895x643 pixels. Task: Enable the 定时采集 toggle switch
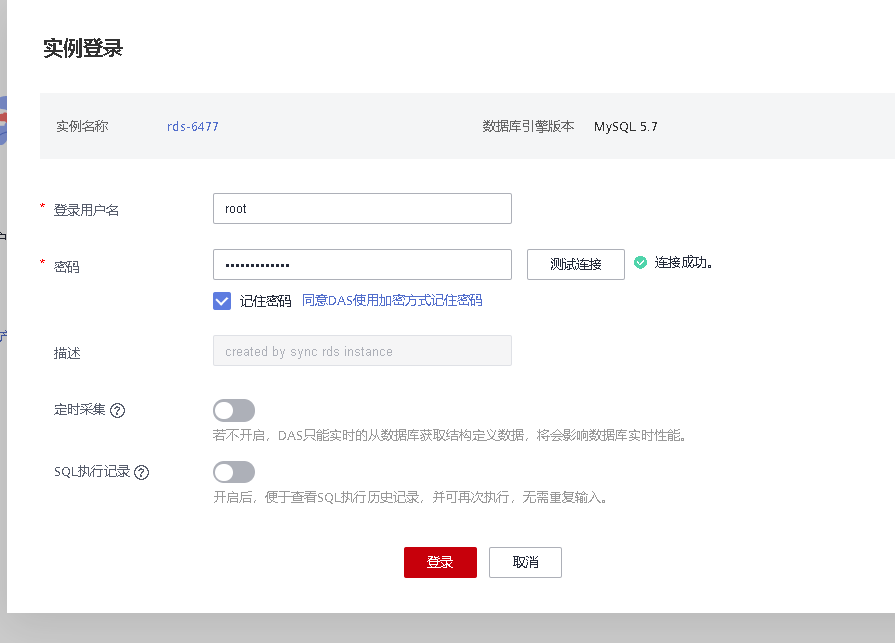pyautogui.click(x=234, y=410)
